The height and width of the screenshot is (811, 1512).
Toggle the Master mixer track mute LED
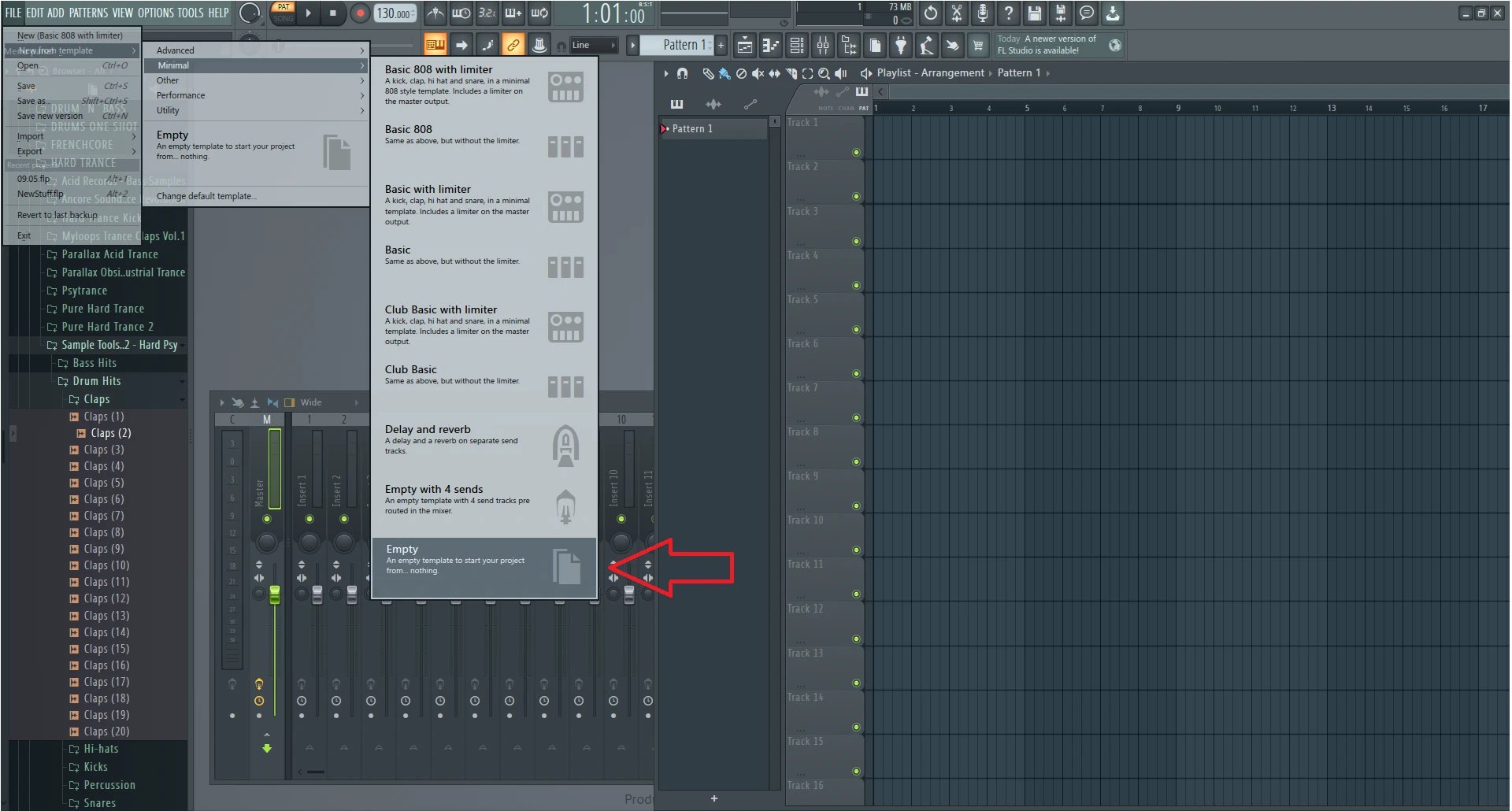[x=267, y=520]
